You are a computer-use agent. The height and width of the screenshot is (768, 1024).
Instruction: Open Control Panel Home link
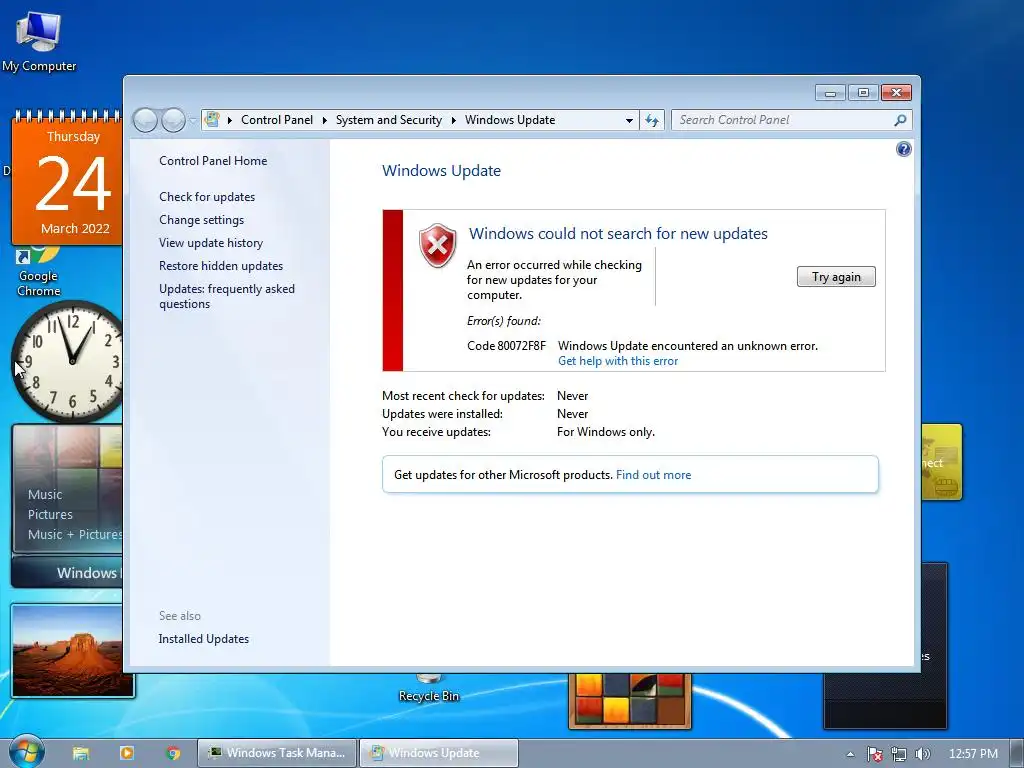point(213,161)
